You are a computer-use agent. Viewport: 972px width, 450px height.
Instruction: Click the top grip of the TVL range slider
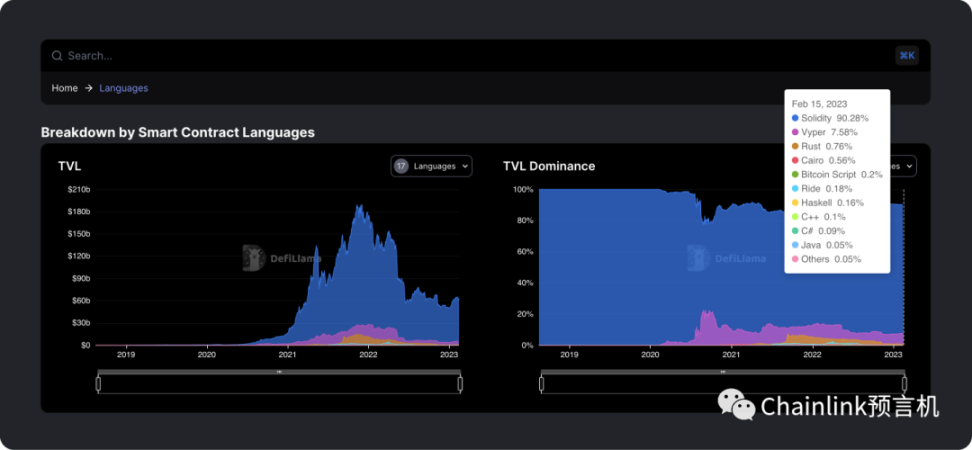[x=279, y=372]
